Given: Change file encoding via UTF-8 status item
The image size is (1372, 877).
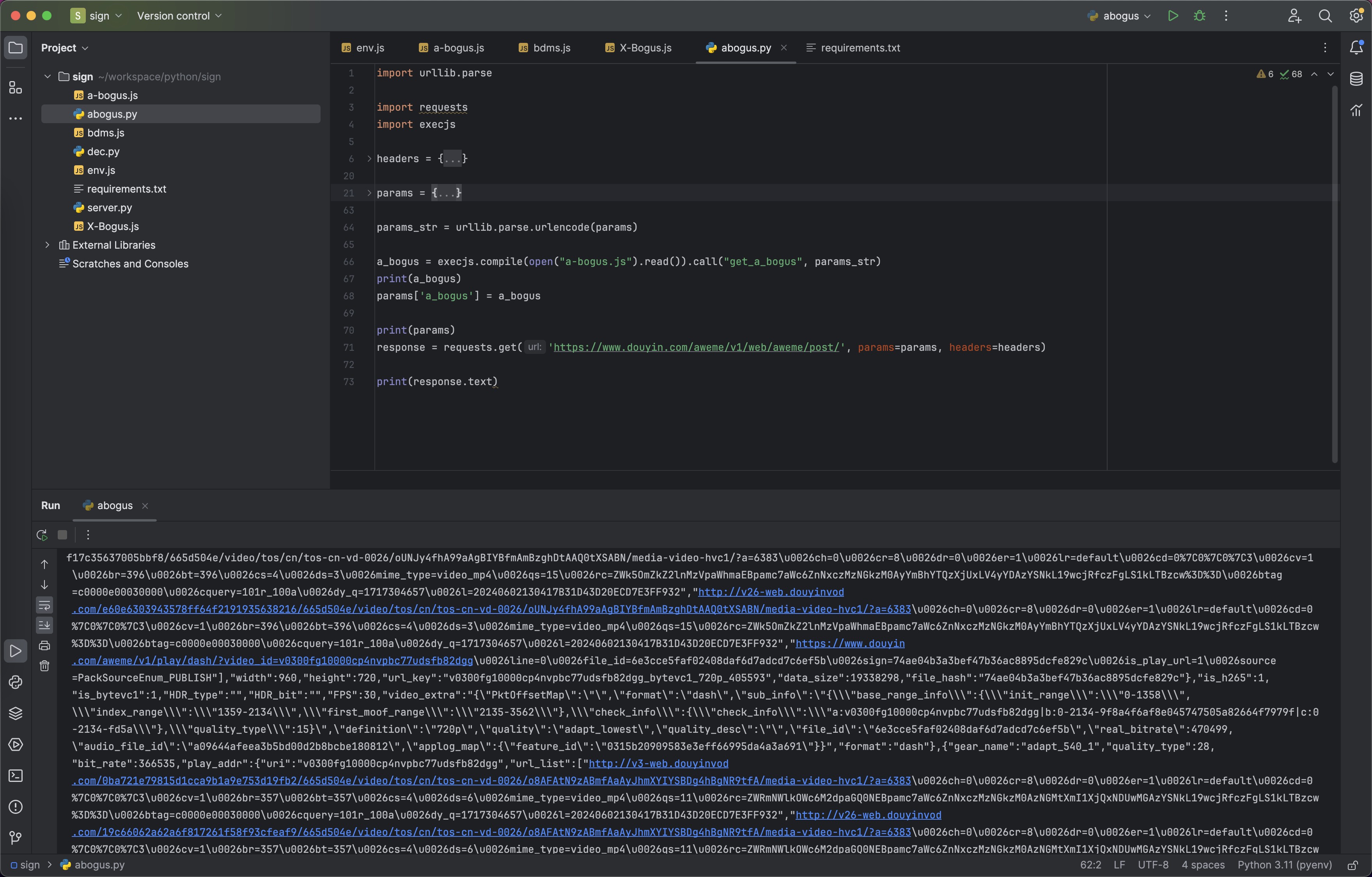Looking at the screenshot, I should pos(1153,865).
